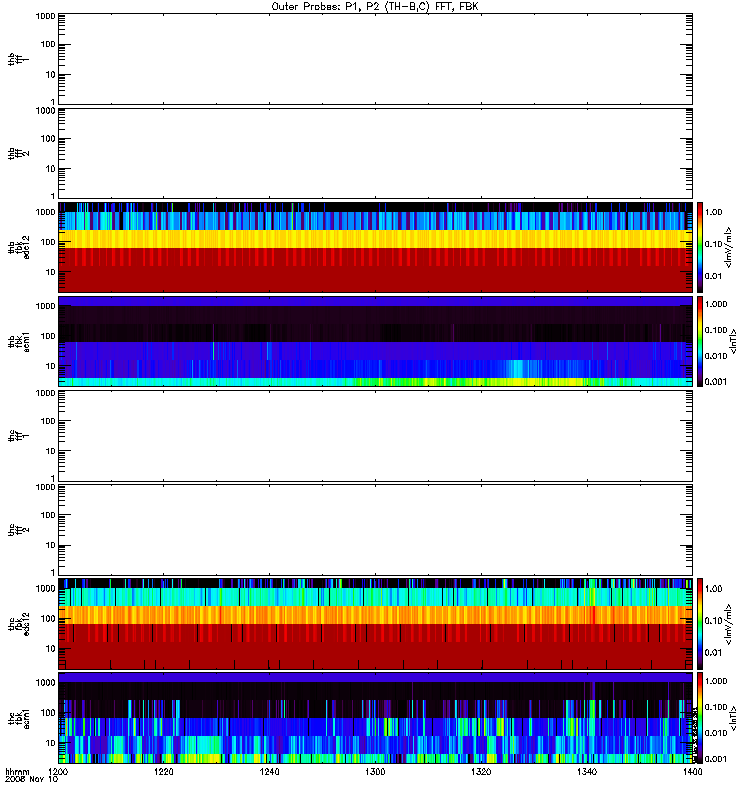This screenshot has width=750, height=800.
Task: Click the "<|nT|>" unit label beside the thb scm1 colorbar
Action: click(x=734, y=341)
